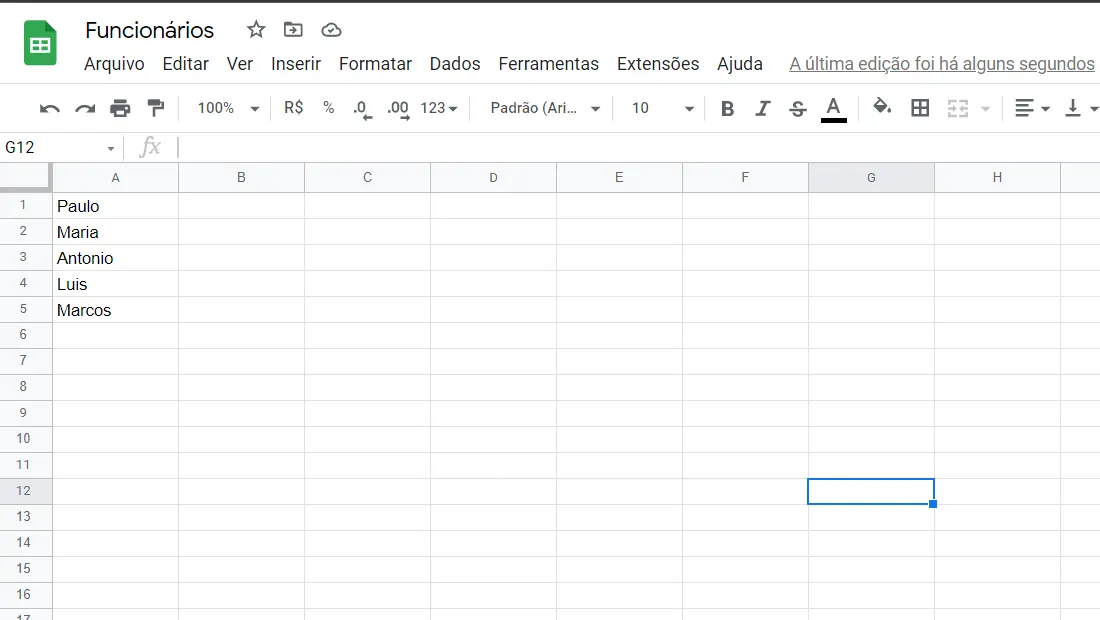Click into the formula bar
The width and height of the screenshot is (1100, 620).
point(637,147)
